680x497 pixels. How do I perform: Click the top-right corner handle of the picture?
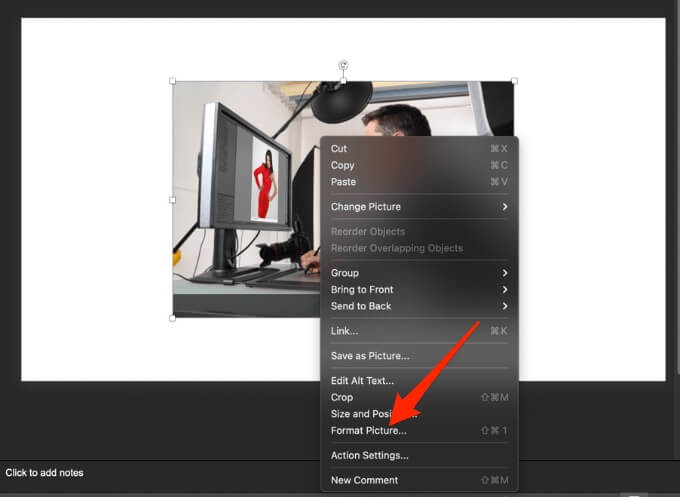(x=514, y=81)
